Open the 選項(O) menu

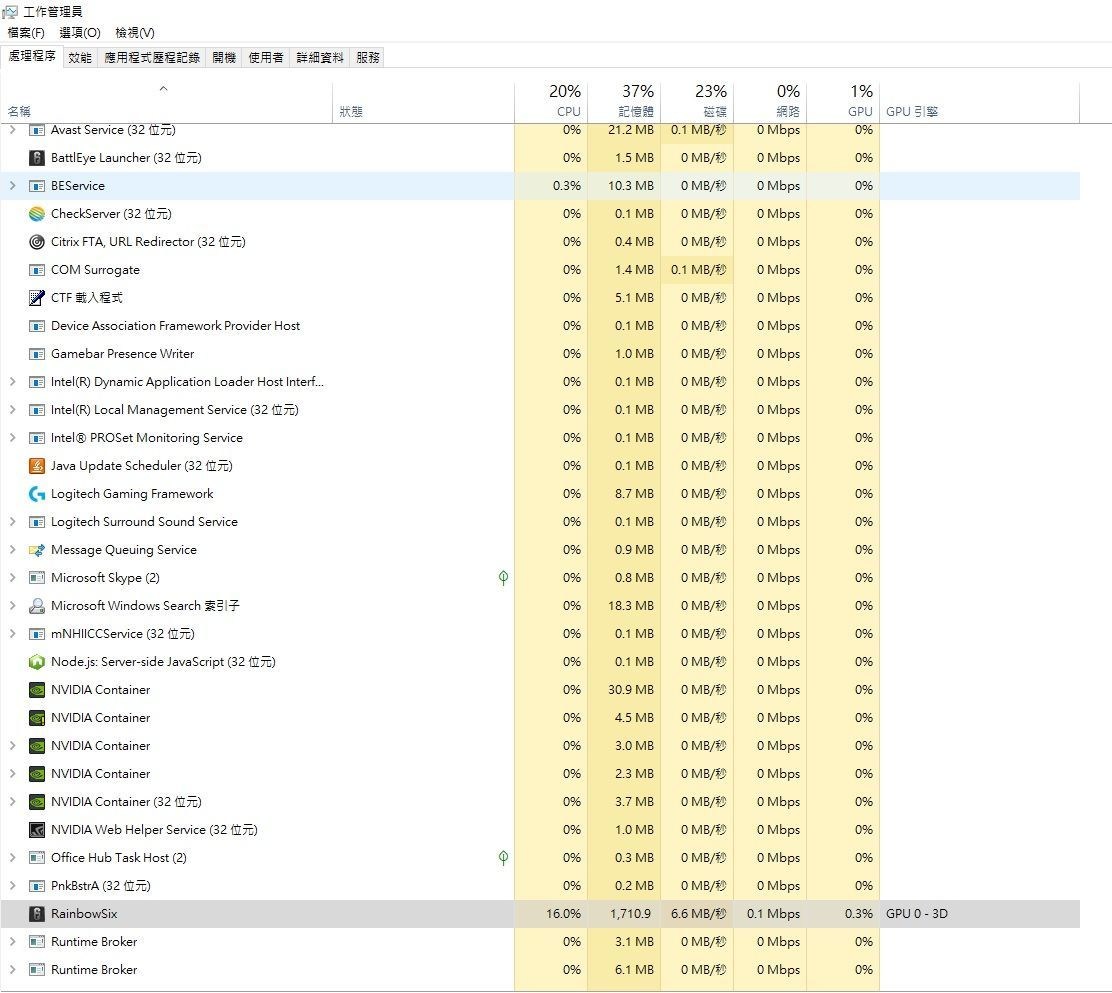80,33
